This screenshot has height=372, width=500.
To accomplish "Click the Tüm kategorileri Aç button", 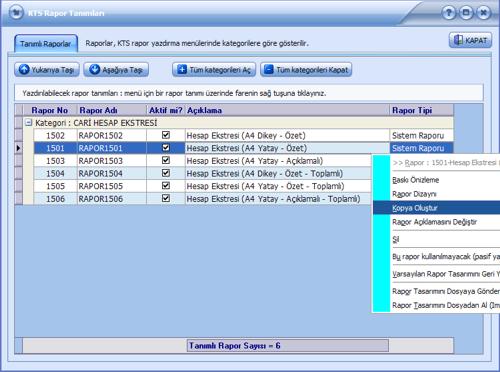I will (214, 70).
